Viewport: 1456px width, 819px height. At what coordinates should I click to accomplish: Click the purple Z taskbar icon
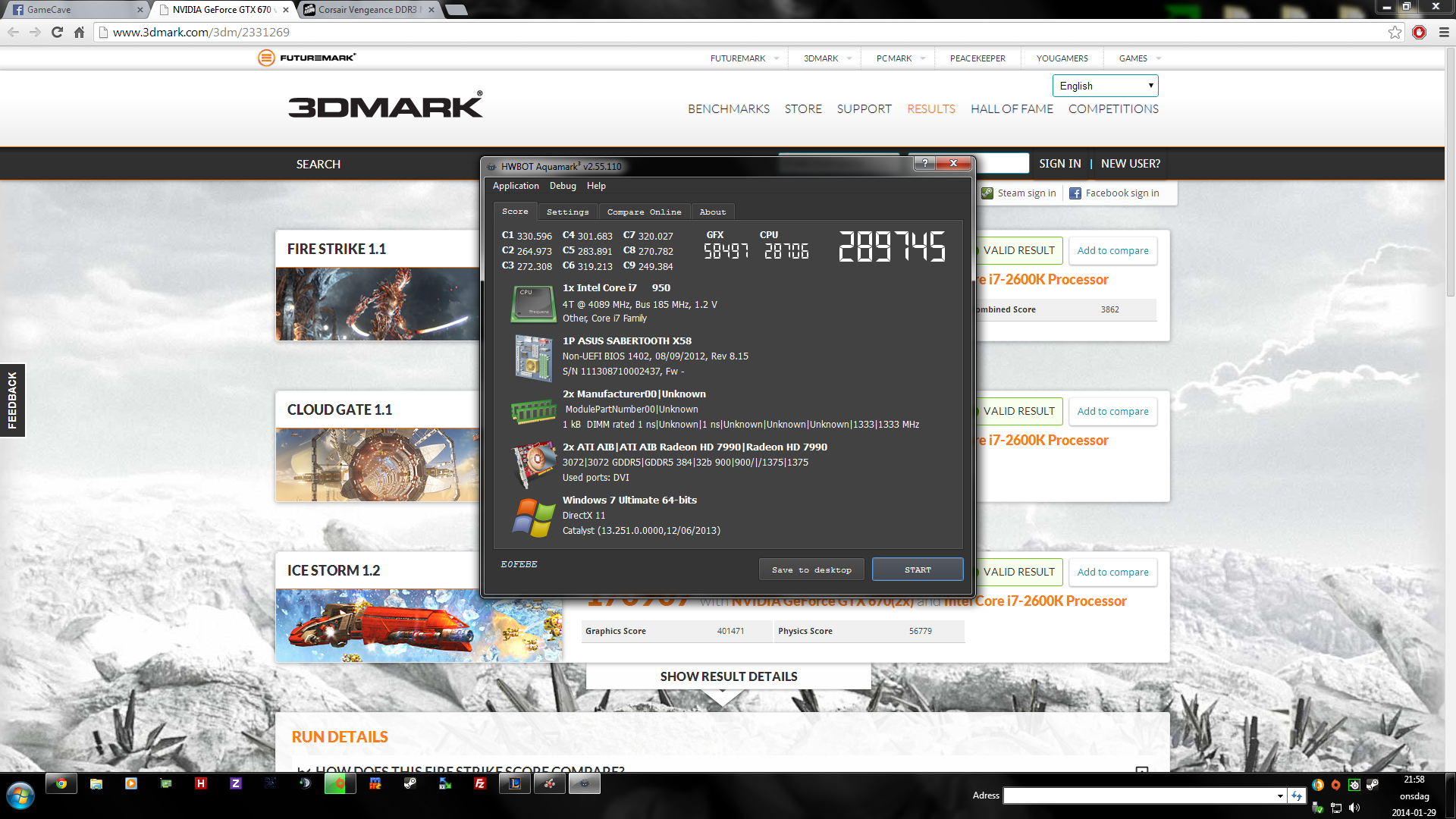click(x=236, y=783)
